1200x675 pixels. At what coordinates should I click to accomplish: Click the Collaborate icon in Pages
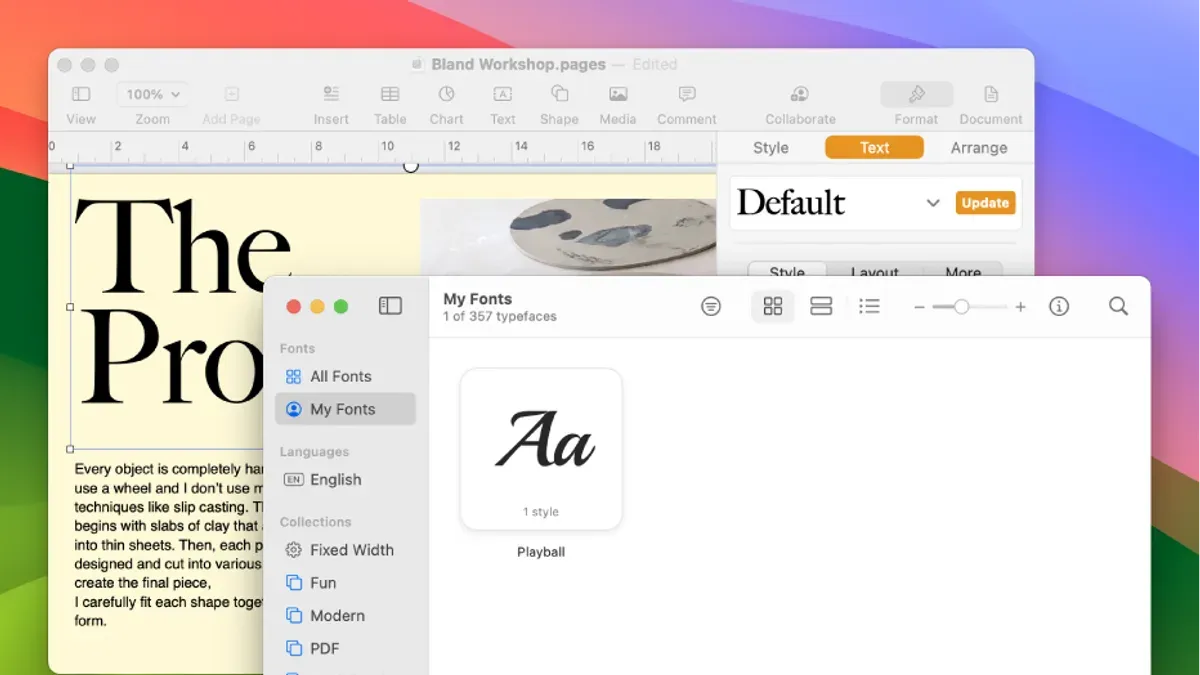(800, 94)
